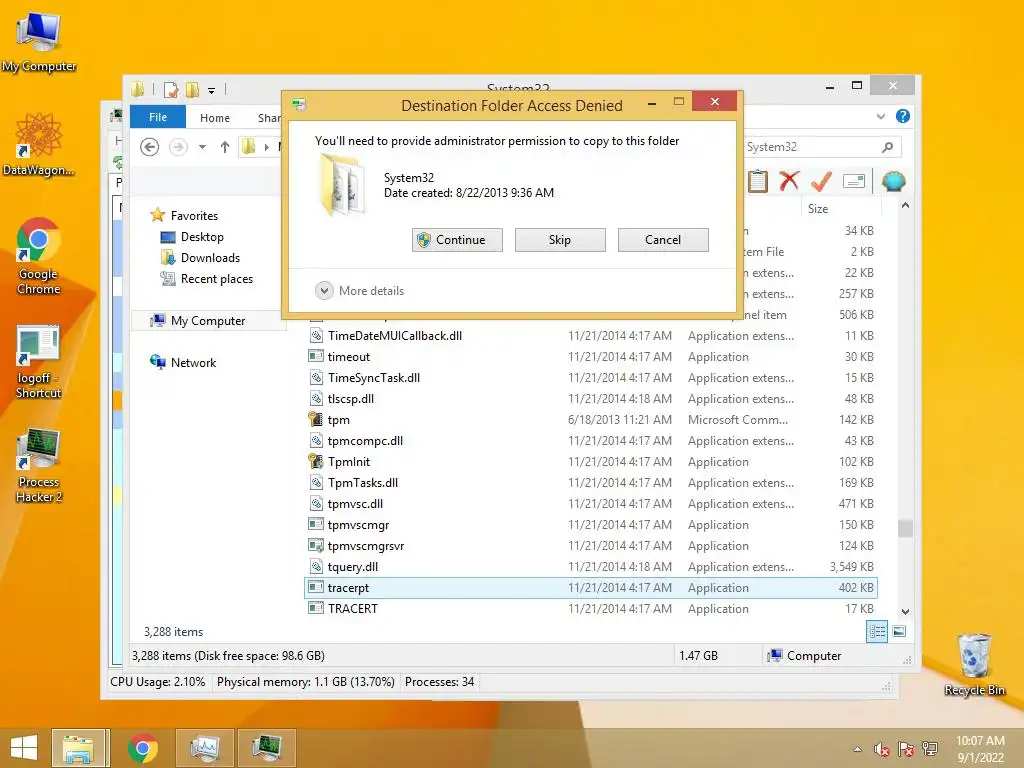Click the tpmvscmgr application icon
This screenshot has width=1024, height=768.
(x=316, y=524)
